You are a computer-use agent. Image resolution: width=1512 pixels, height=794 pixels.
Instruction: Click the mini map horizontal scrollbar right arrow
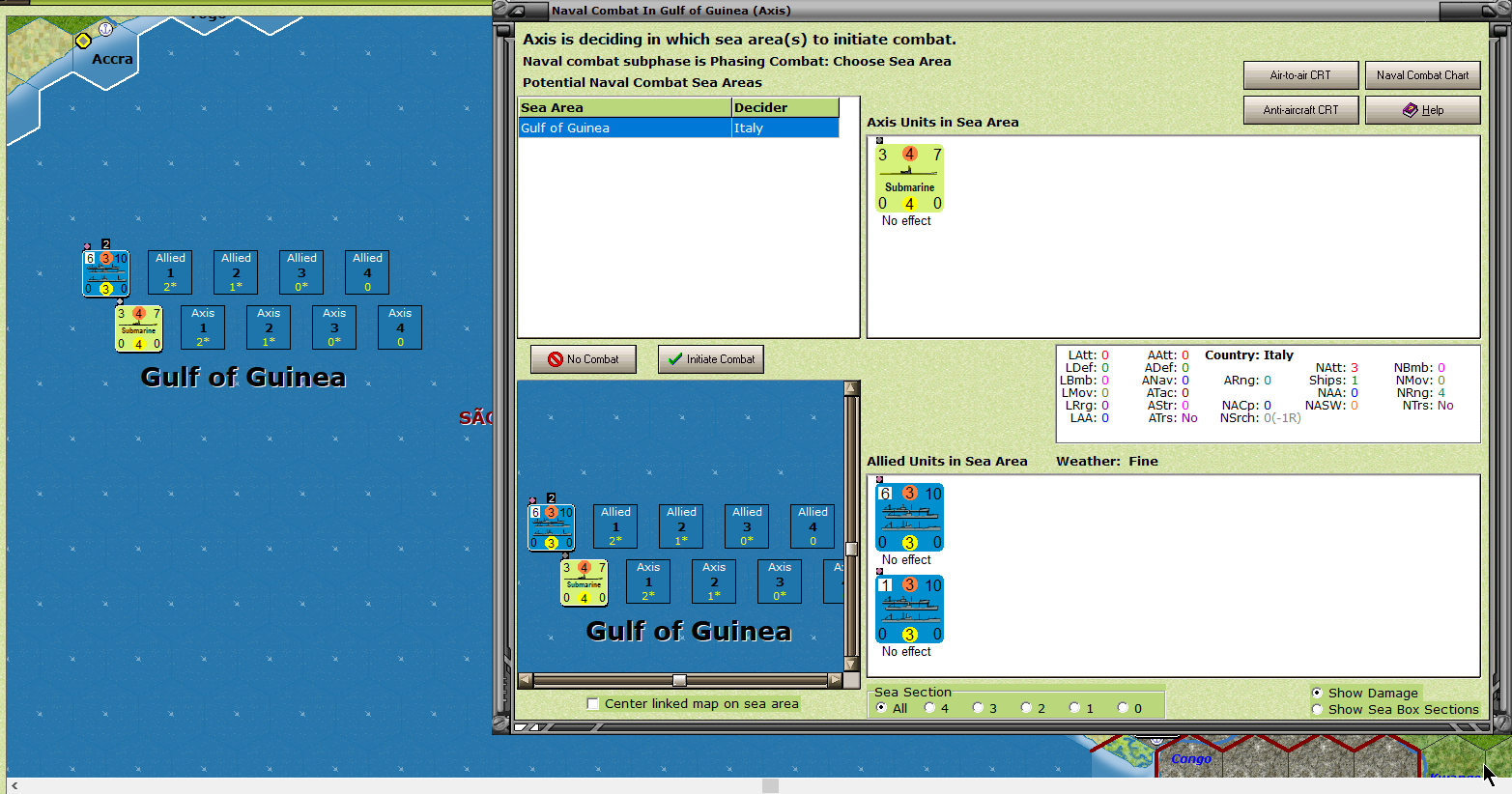coord(836,680)
